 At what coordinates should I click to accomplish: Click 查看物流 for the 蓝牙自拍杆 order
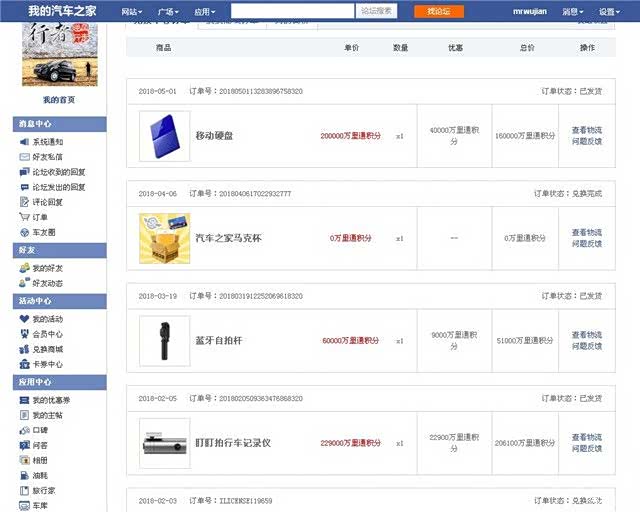[587, 335]
